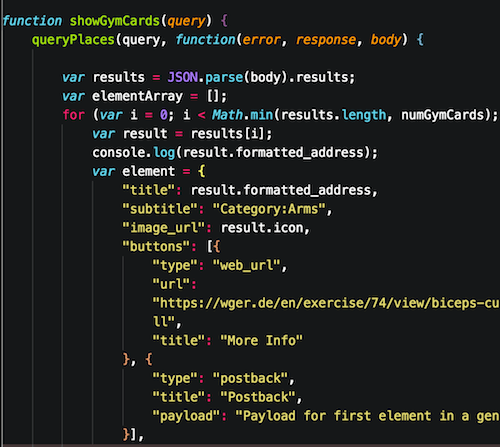Click 'var element = {' line

click(149, 171)
